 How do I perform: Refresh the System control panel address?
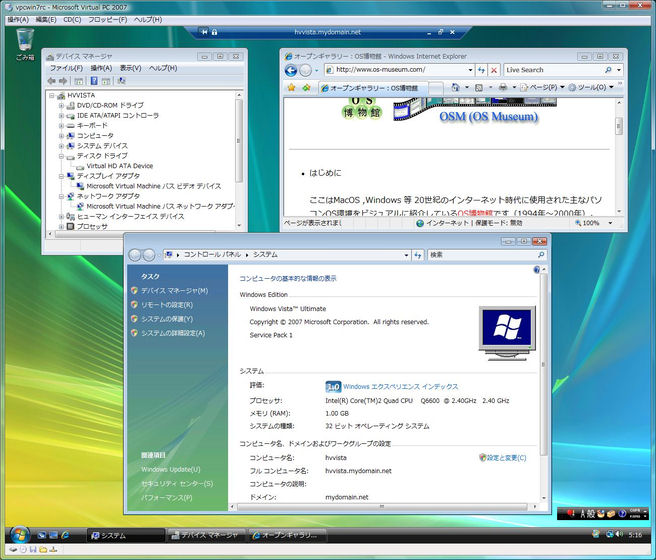[x=418, y=255]
